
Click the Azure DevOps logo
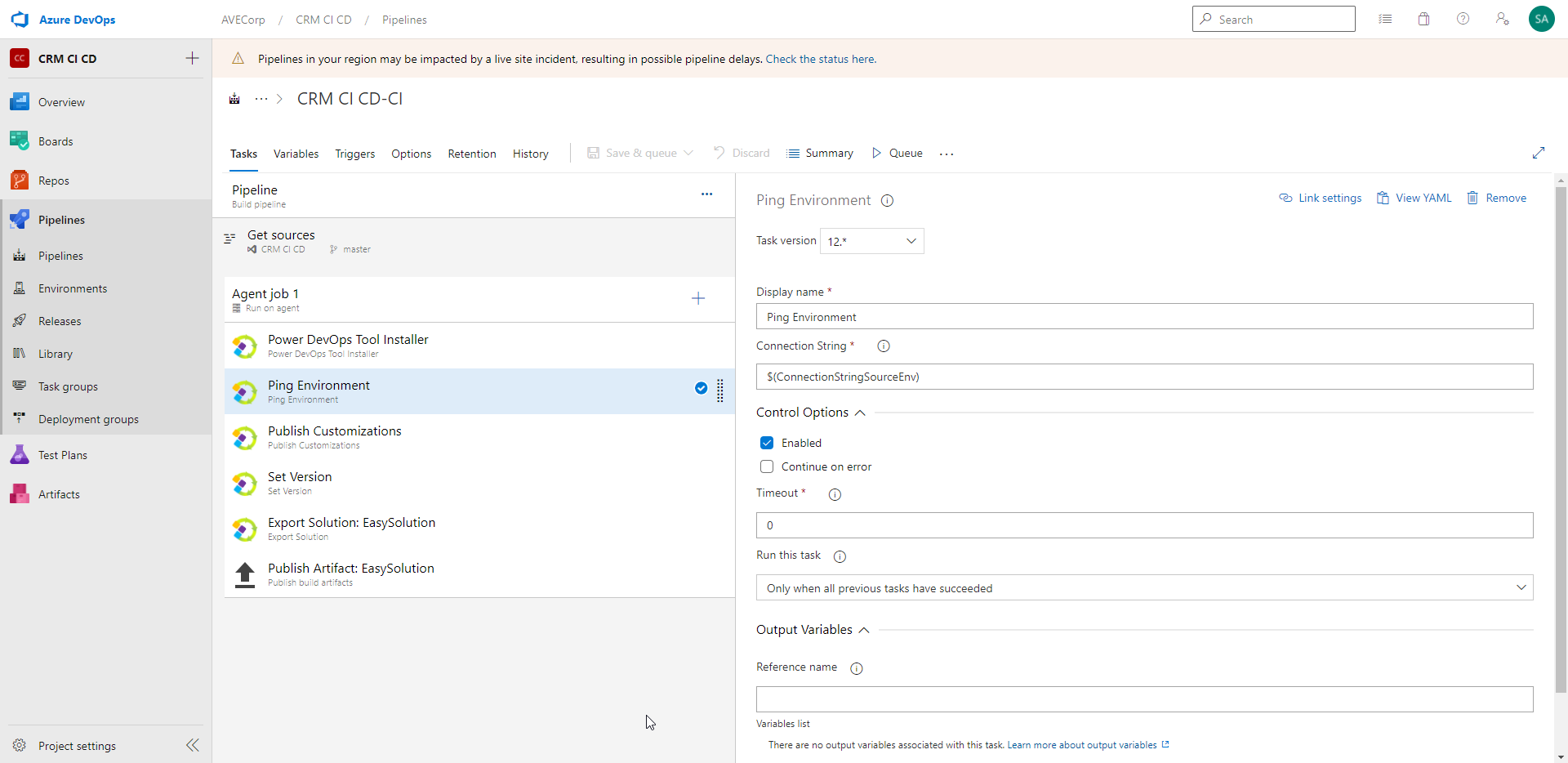coord(20,20)
